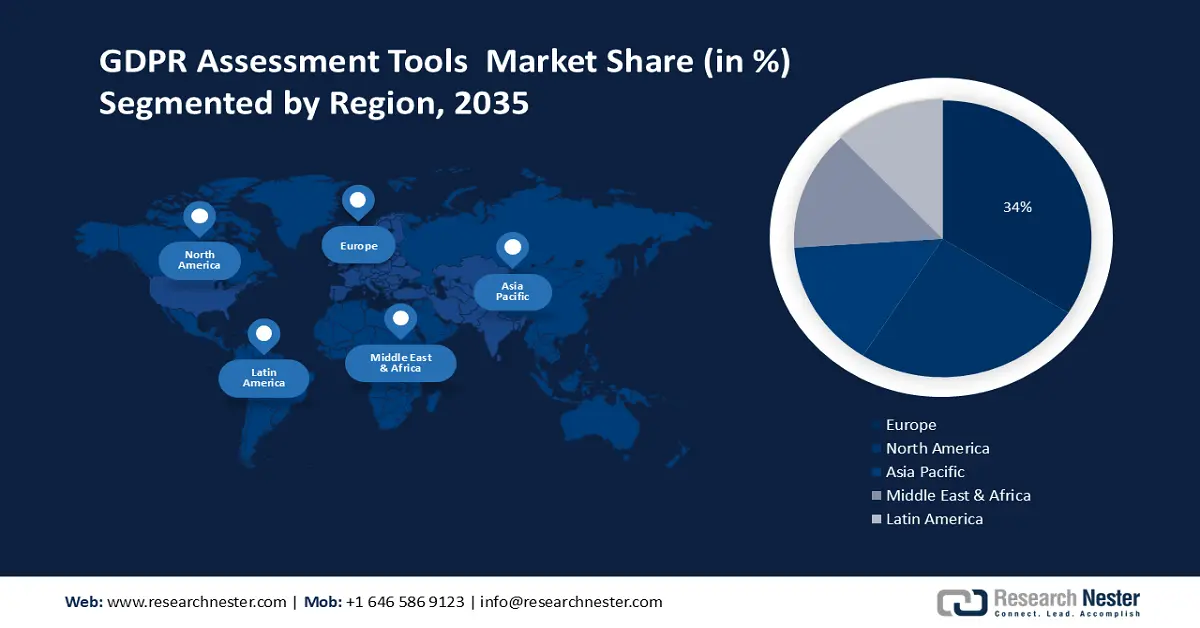Select the Asia Pacific region label

tap(512, 292)
